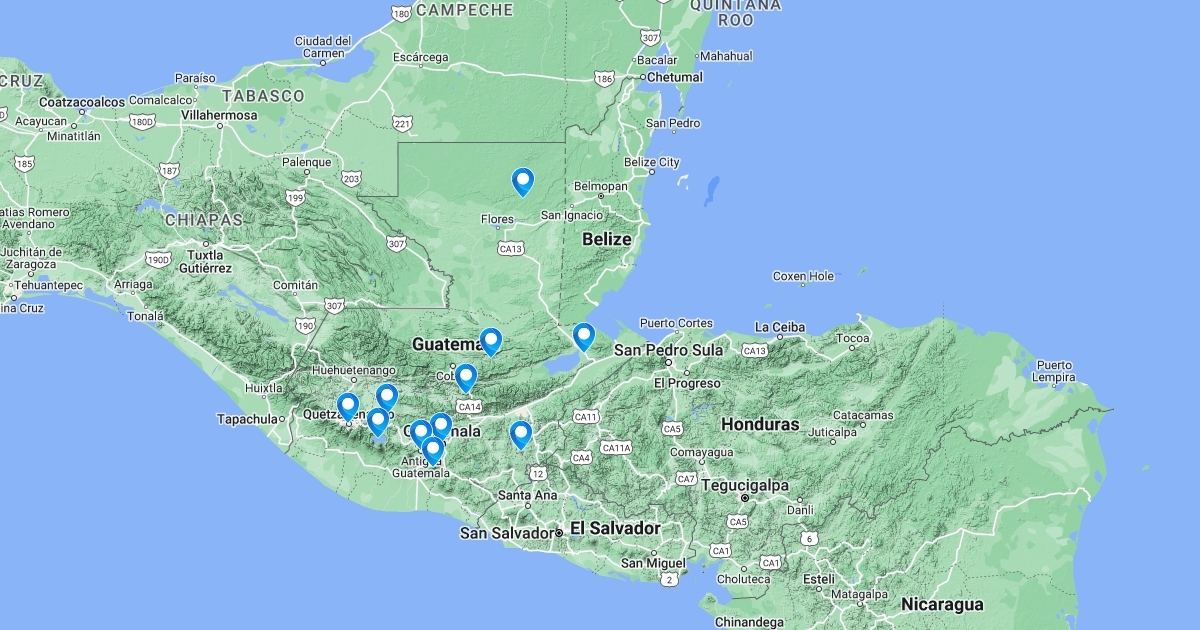1200x630 pixels.
Task: Click the route 2 highway shield
Action: [x=670, y=578]
